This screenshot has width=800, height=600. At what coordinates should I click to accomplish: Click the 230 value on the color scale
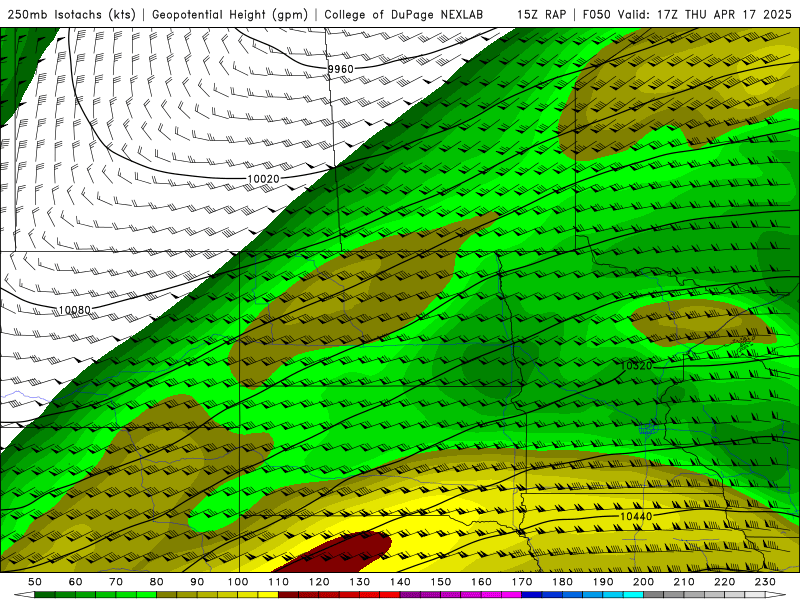pos(766,582)
